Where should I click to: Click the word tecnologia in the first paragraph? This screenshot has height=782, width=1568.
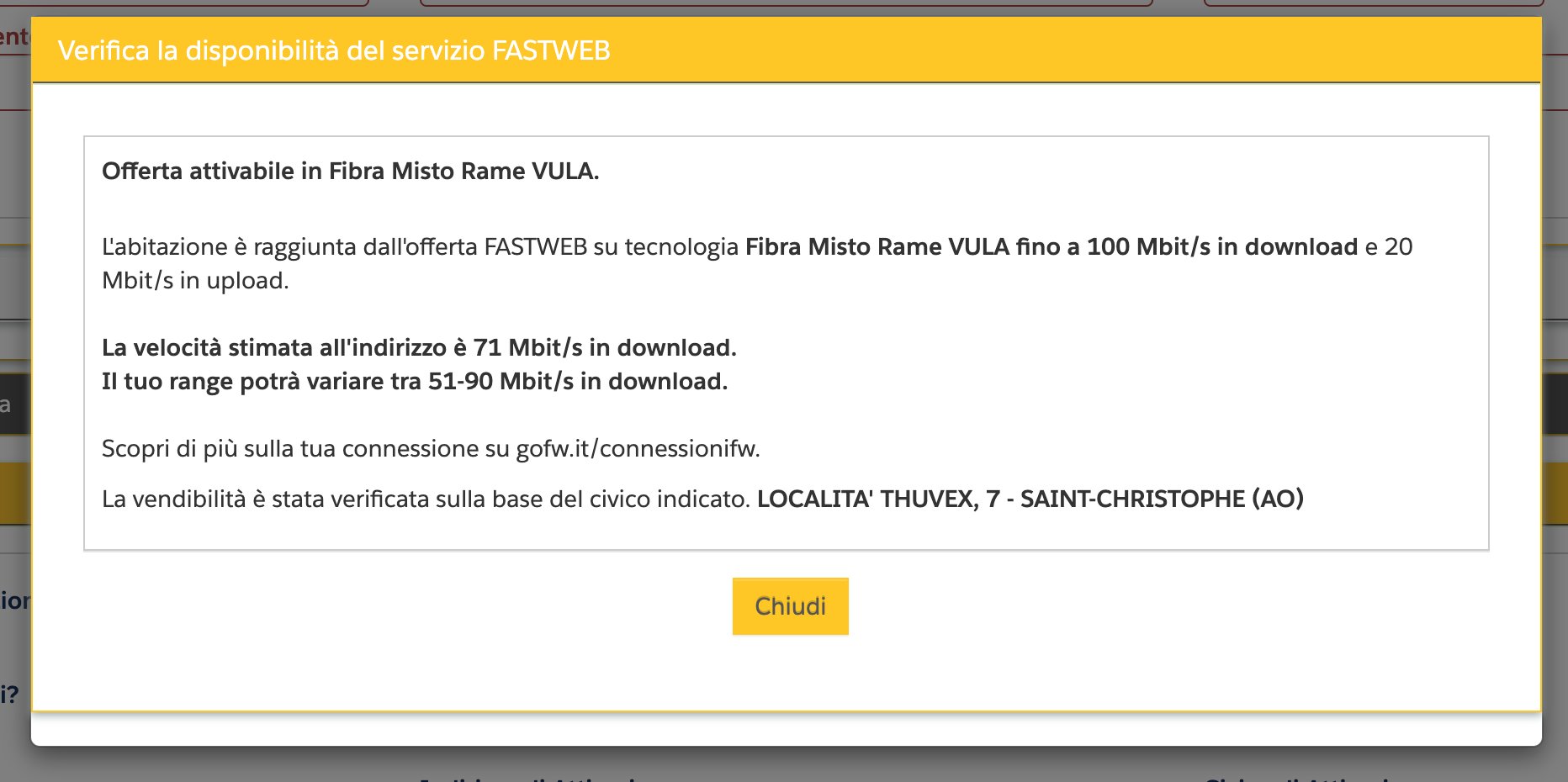pos(681,247)
